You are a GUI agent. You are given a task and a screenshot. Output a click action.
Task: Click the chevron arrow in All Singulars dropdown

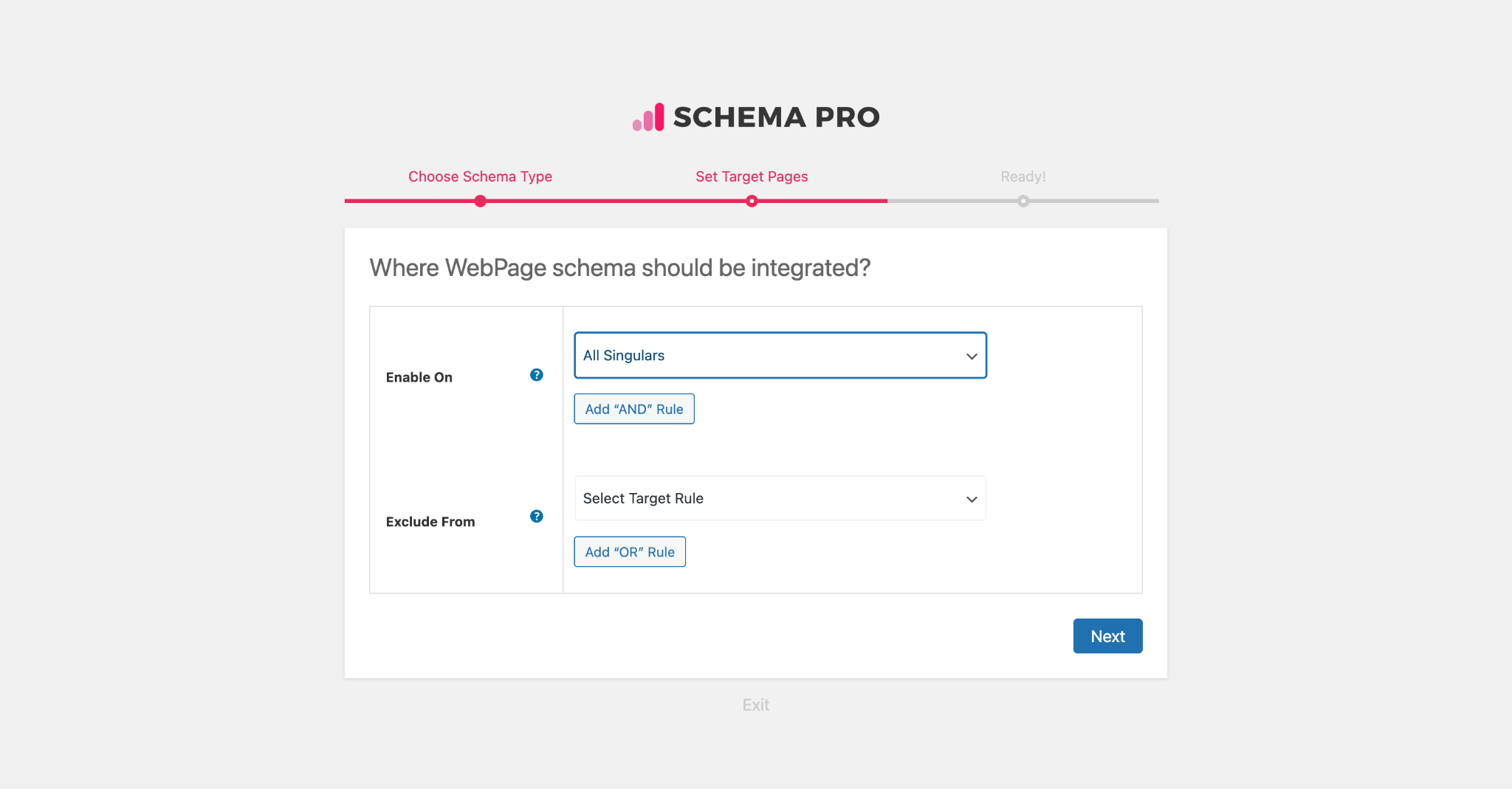[972, 356]
